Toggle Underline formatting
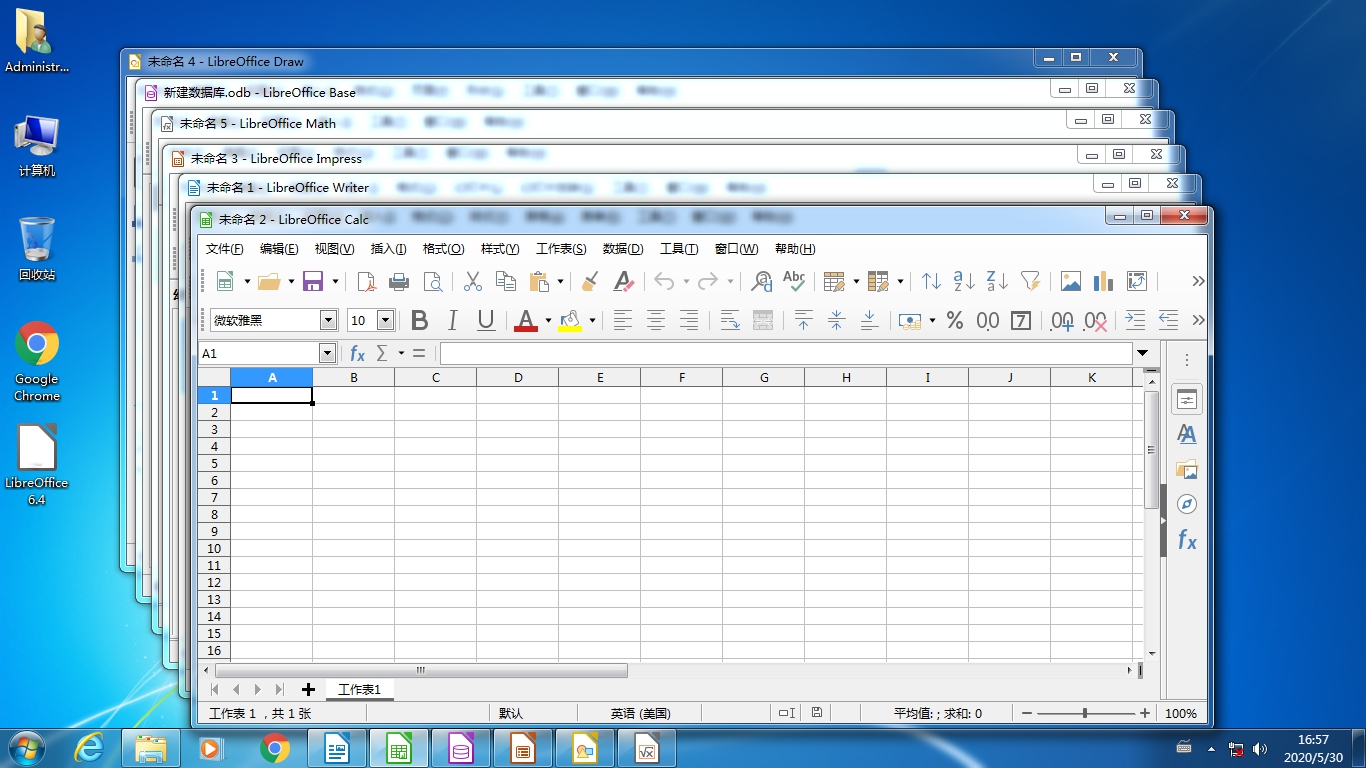The width and height of the screenshot is (1366, 768). click(x=486, y=321)
